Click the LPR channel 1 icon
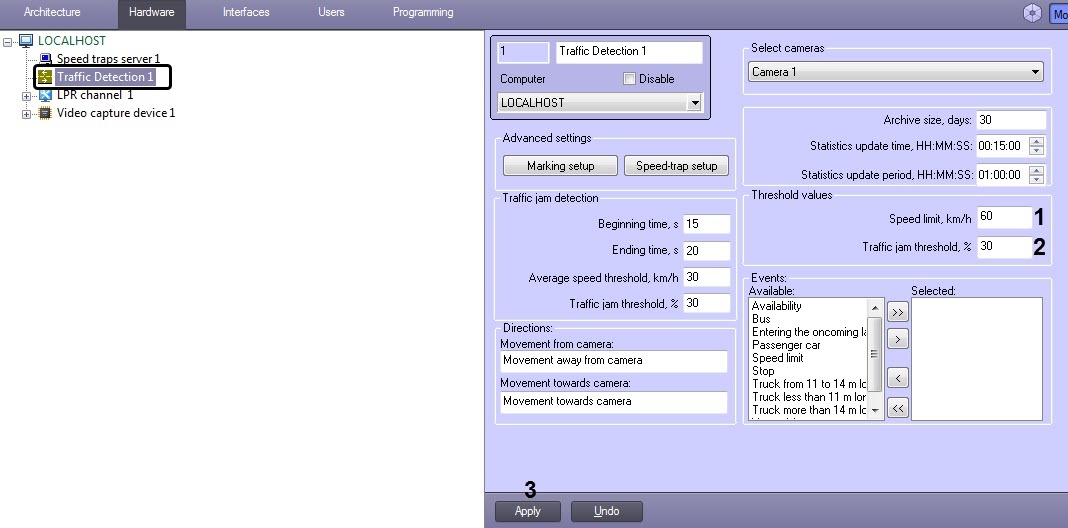Image resolution: width=1068 pixels, height=528 pixels. [x=45, y=95]
